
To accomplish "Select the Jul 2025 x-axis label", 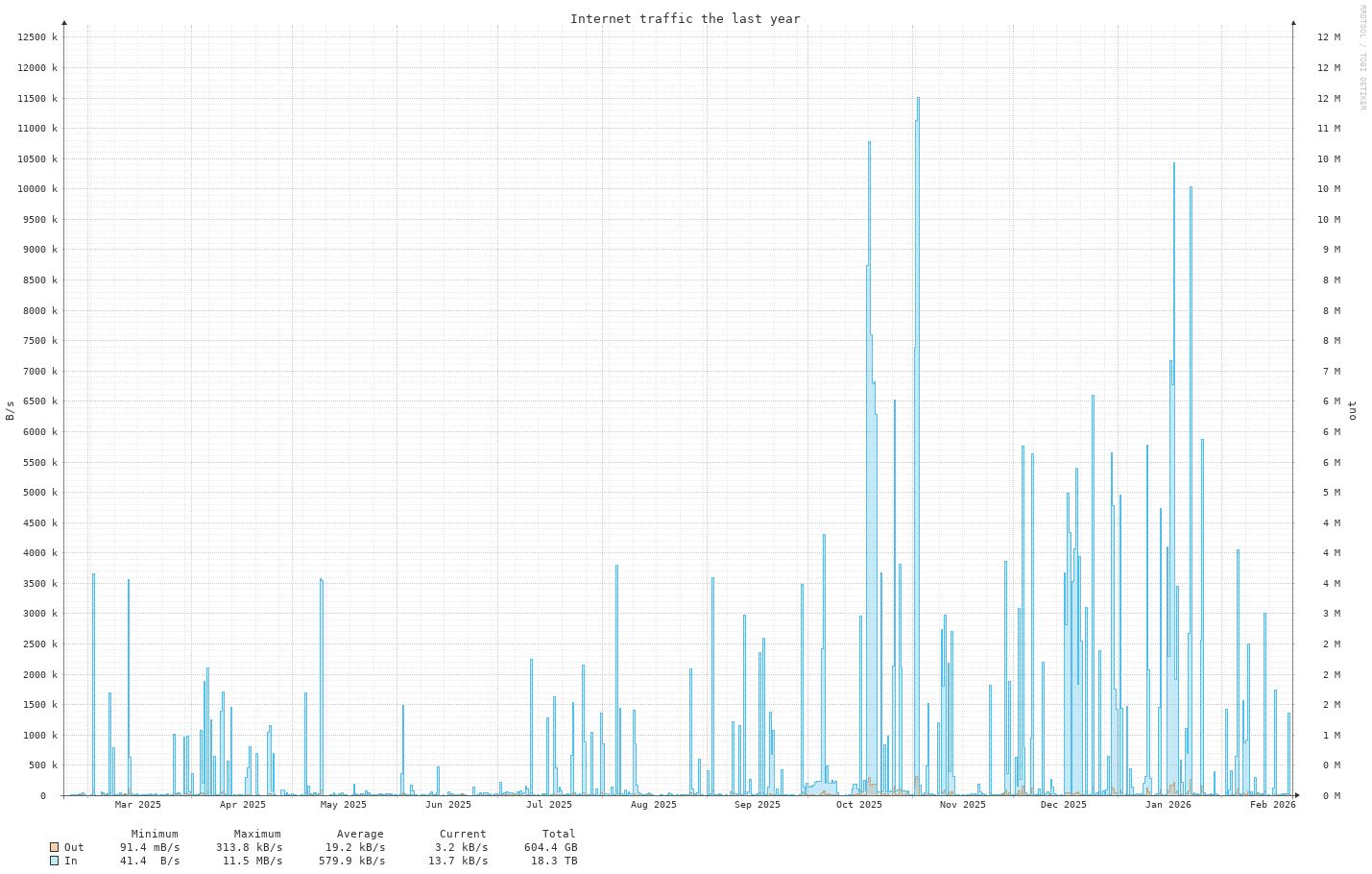I will [549, 805].
